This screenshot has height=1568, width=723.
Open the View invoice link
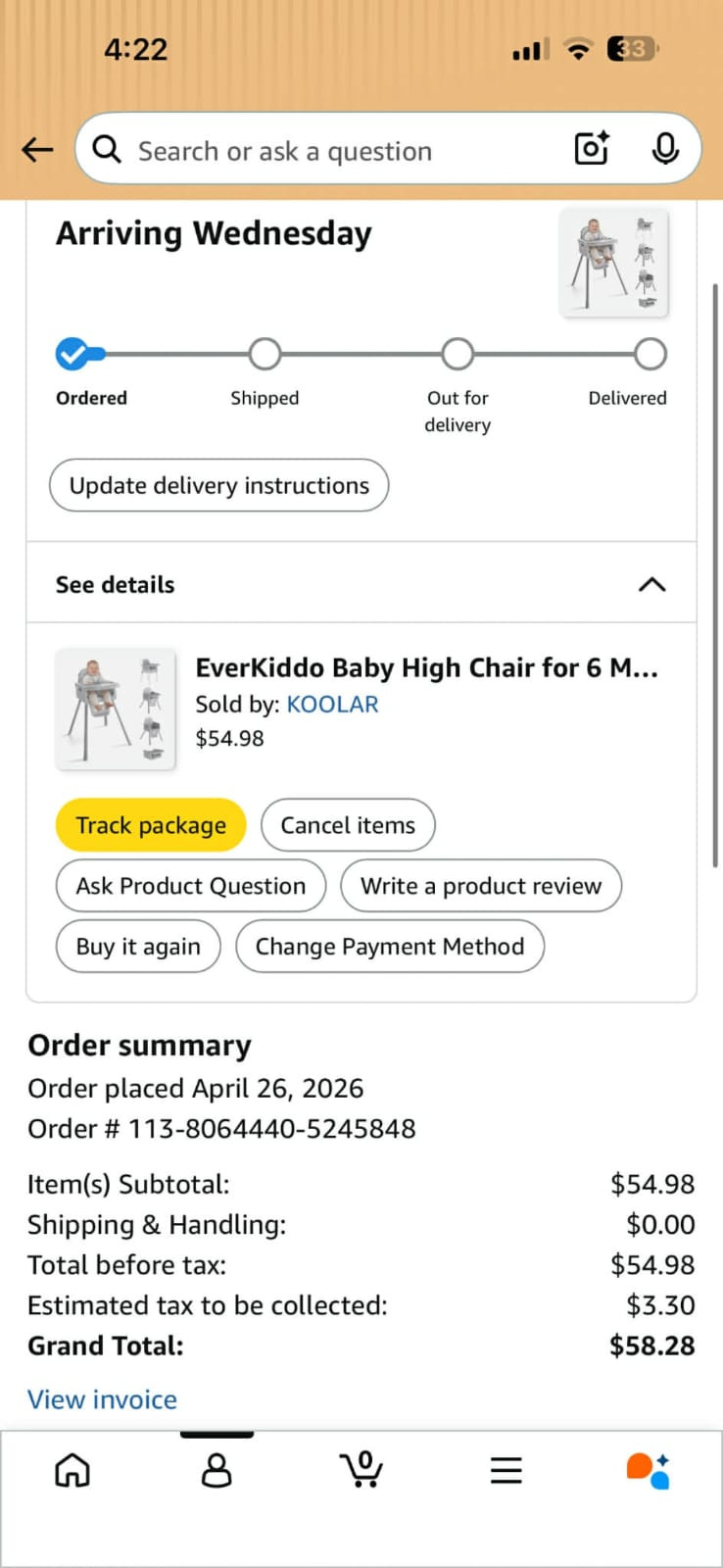[x=102, y=1399]
